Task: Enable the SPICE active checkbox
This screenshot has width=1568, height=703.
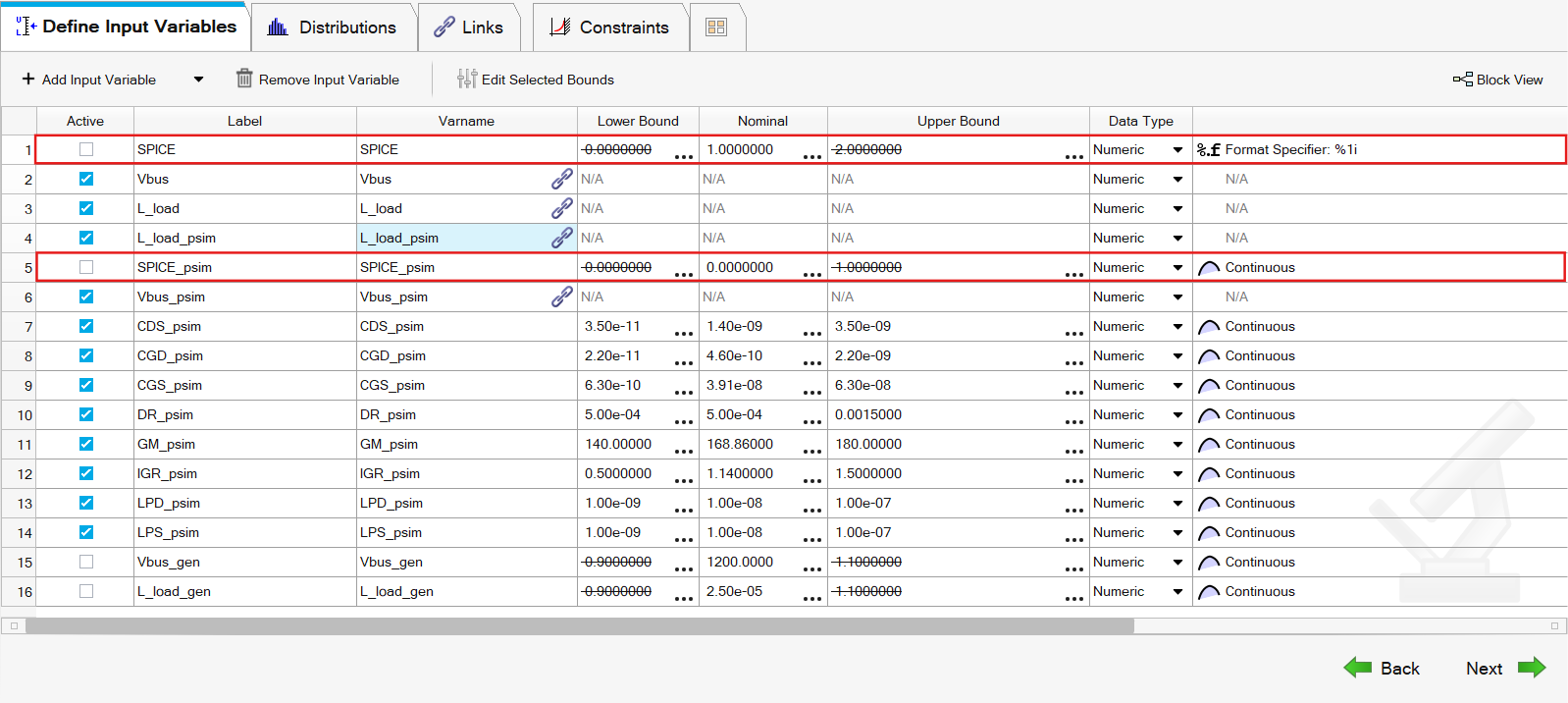Action: (86, 149)
